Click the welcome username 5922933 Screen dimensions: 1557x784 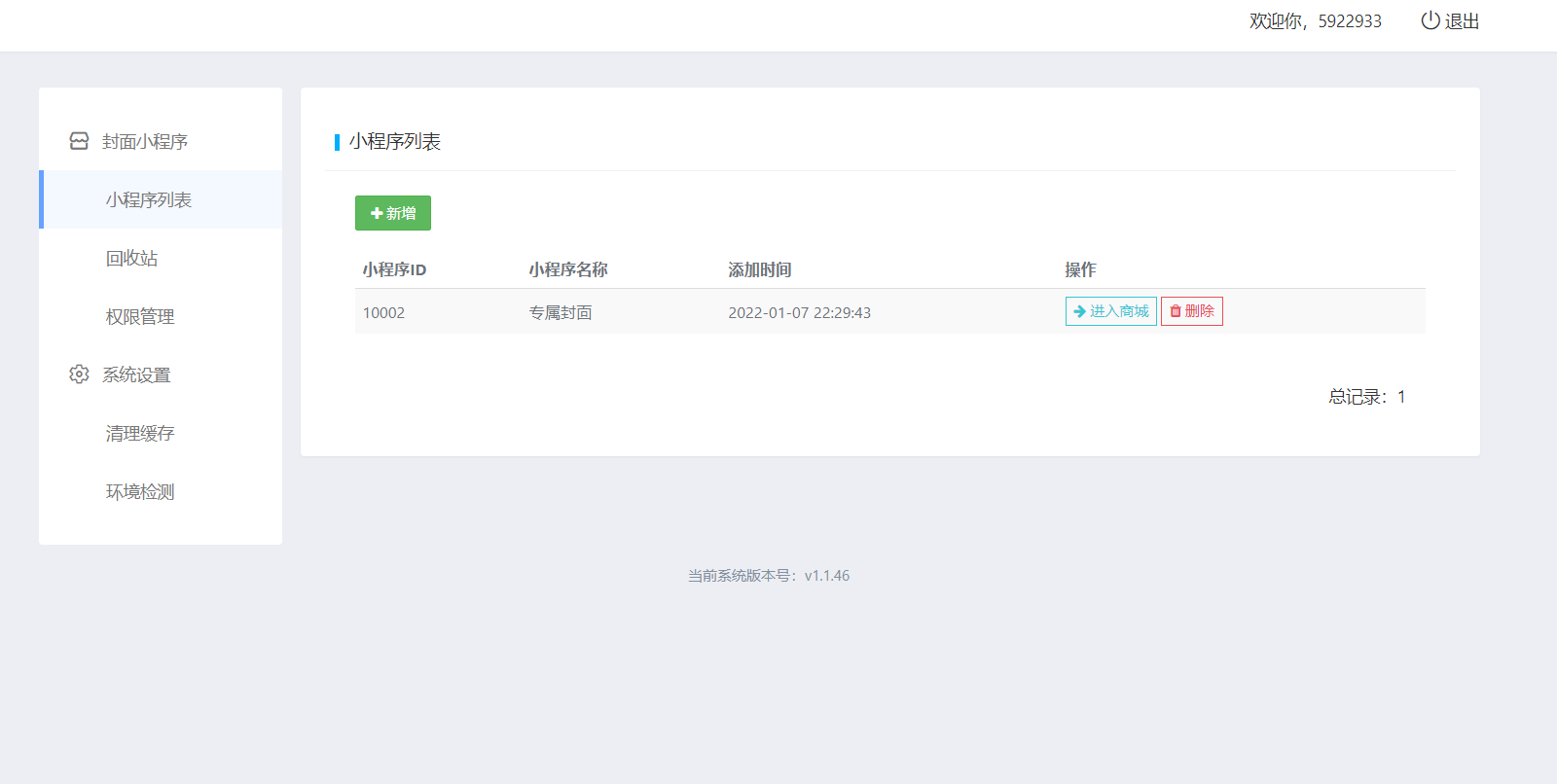[1349, 21]
